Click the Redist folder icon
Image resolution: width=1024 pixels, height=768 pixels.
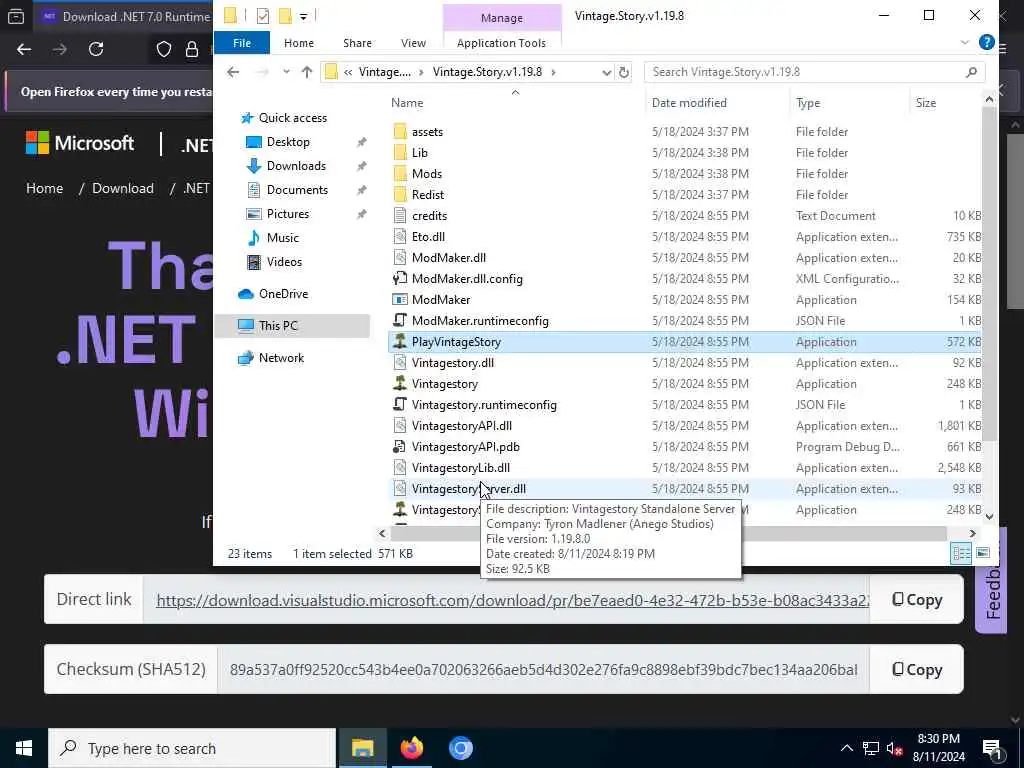pyautogui.click(x=400, y=195)
